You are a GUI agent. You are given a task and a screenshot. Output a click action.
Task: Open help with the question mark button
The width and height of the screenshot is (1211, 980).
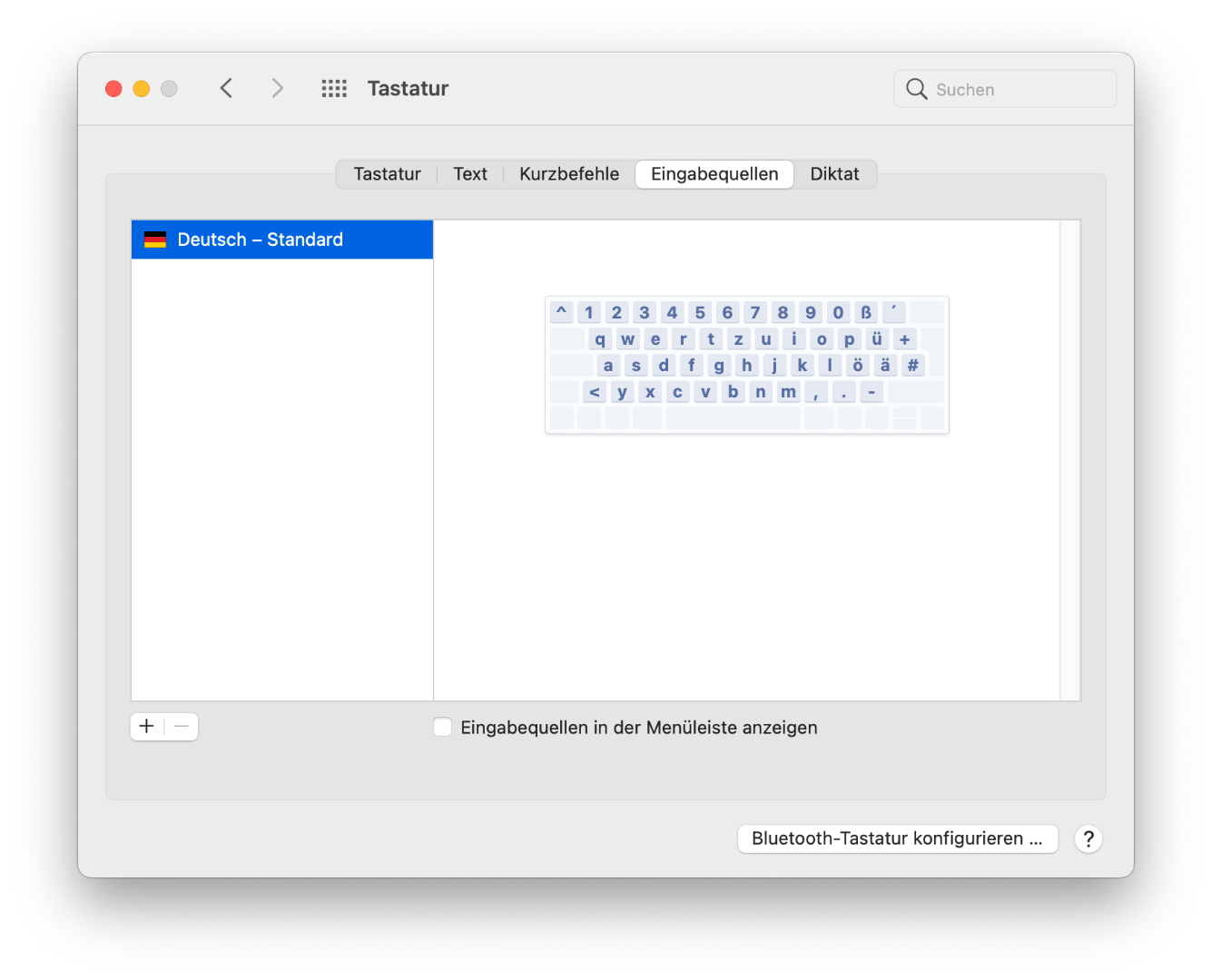pos(1088,838)
